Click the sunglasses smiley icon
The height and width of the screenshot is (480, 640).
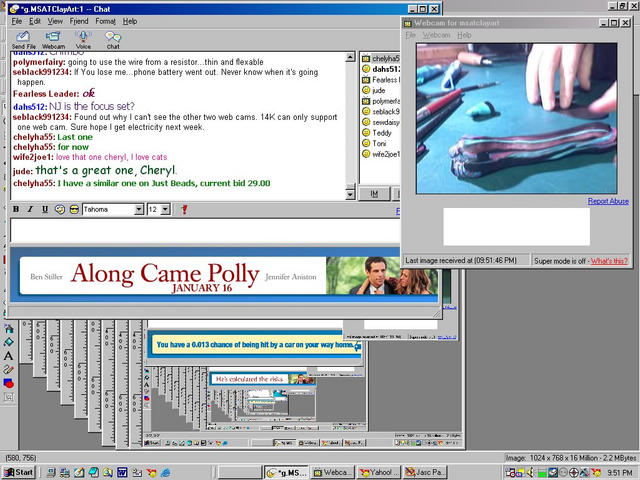tap(74, 209)
